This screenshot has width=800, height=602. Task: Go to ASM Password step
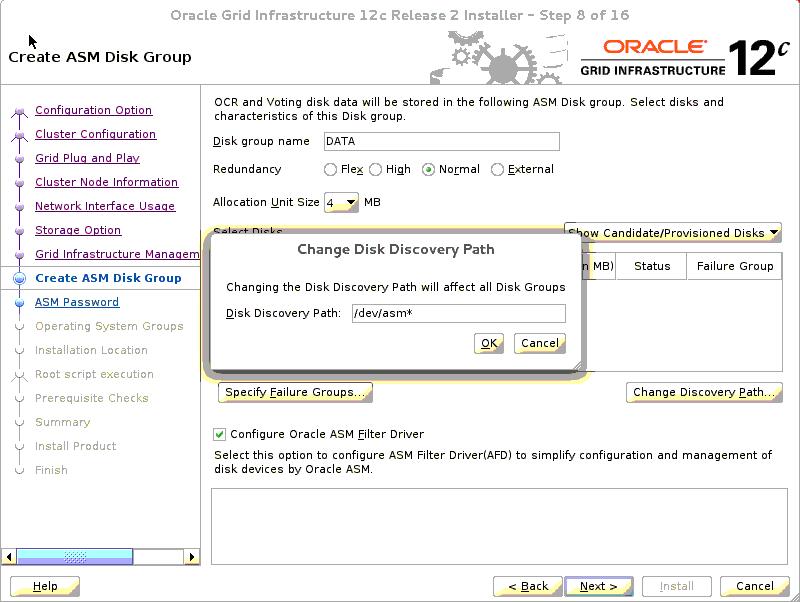[x=77, y=302]
